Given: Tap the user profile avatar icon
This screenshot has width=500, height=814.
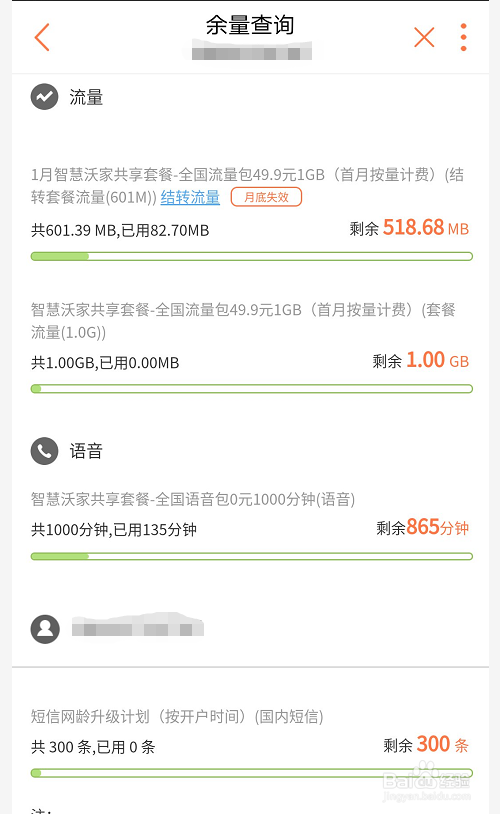Looking at the screenshot, I should (x=45, y=629).
